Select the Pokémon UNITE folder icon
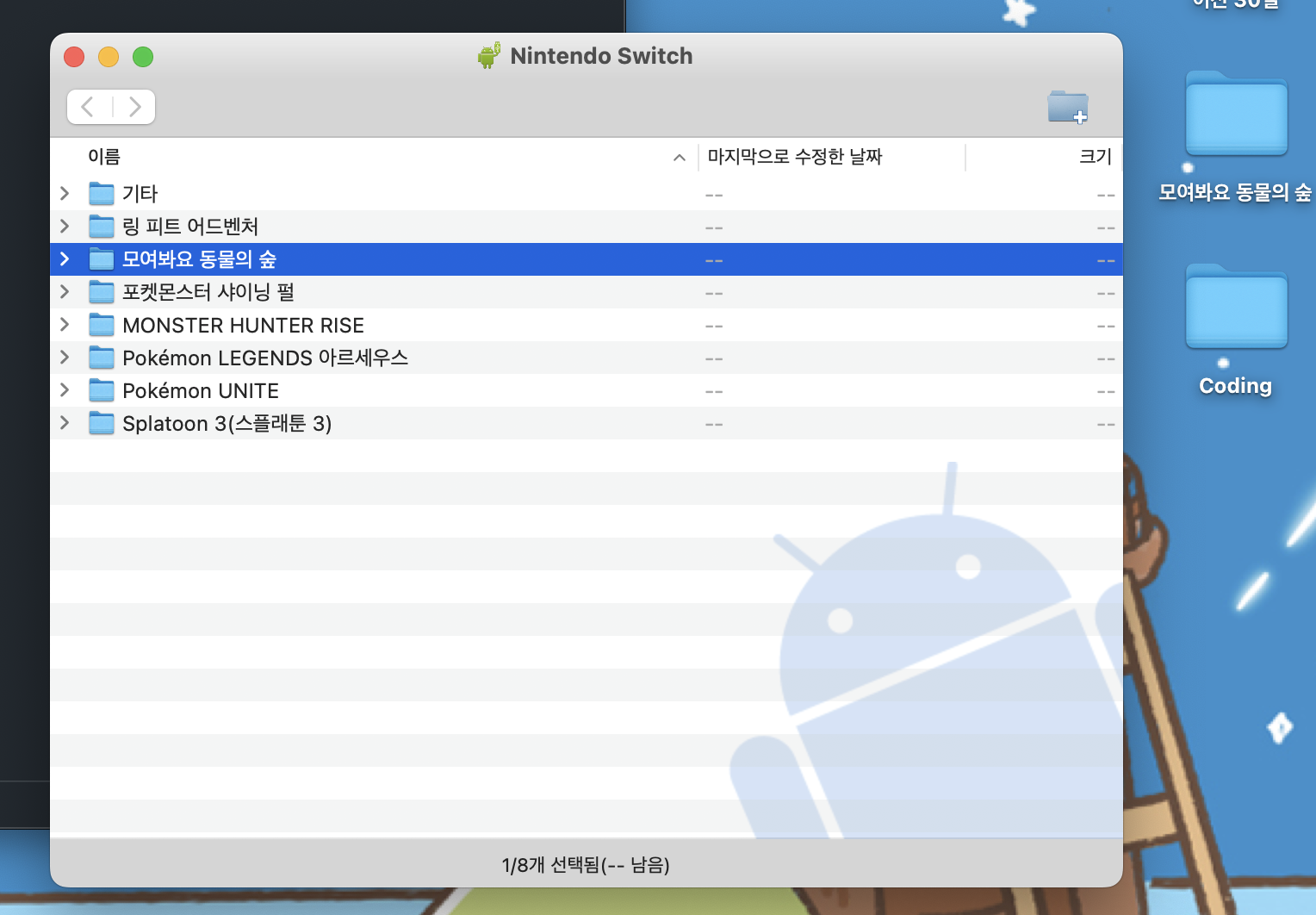 [102, 389]
